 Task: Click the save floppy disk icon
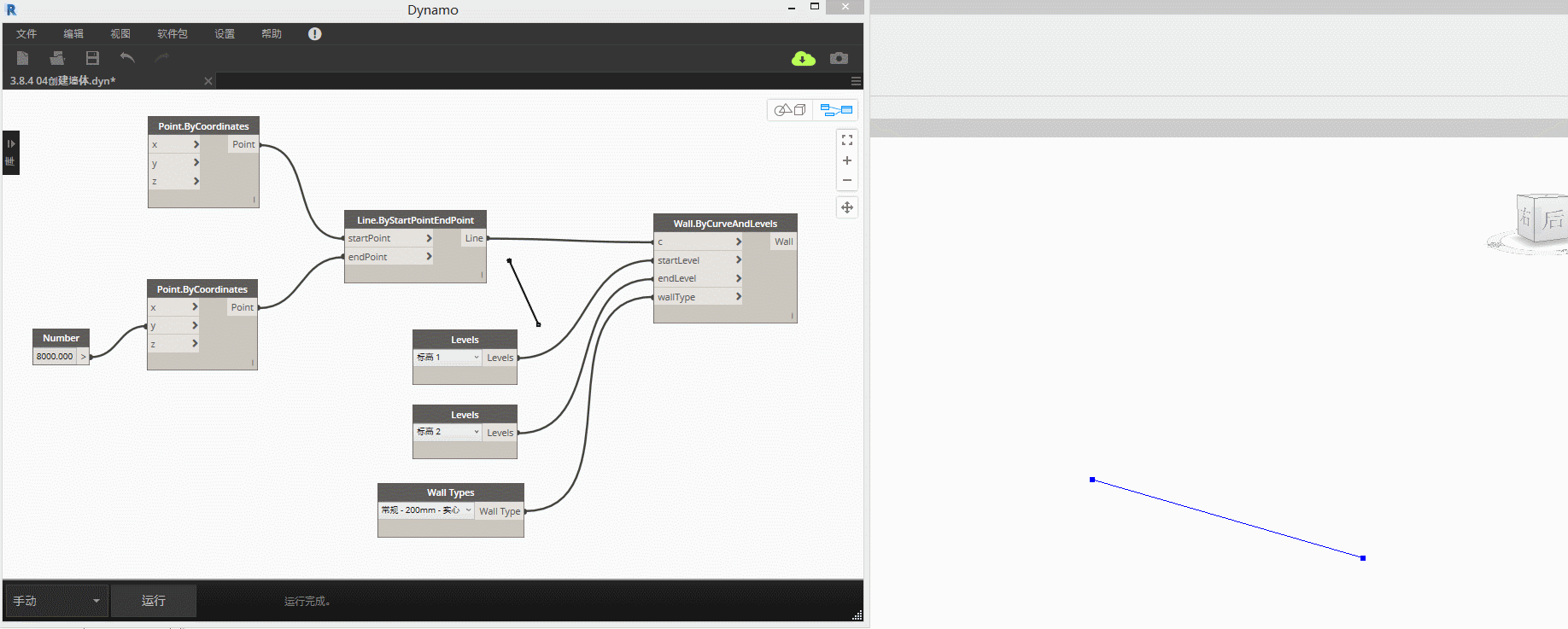click(x=92, y=58)
